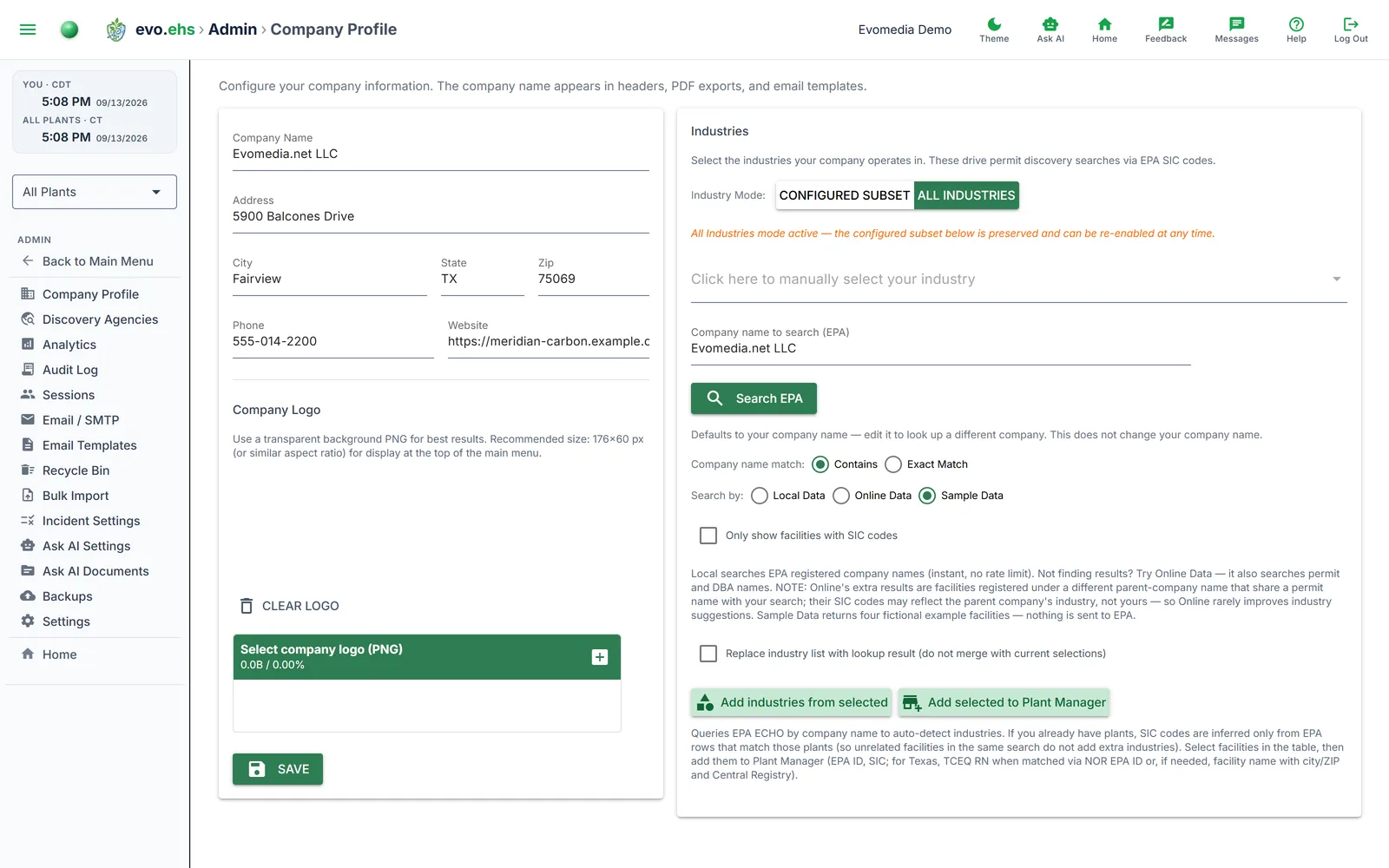Switch to Configured Subset industry mode
The height and width of the screenshot is (868, 1389).
pos(844,195)
